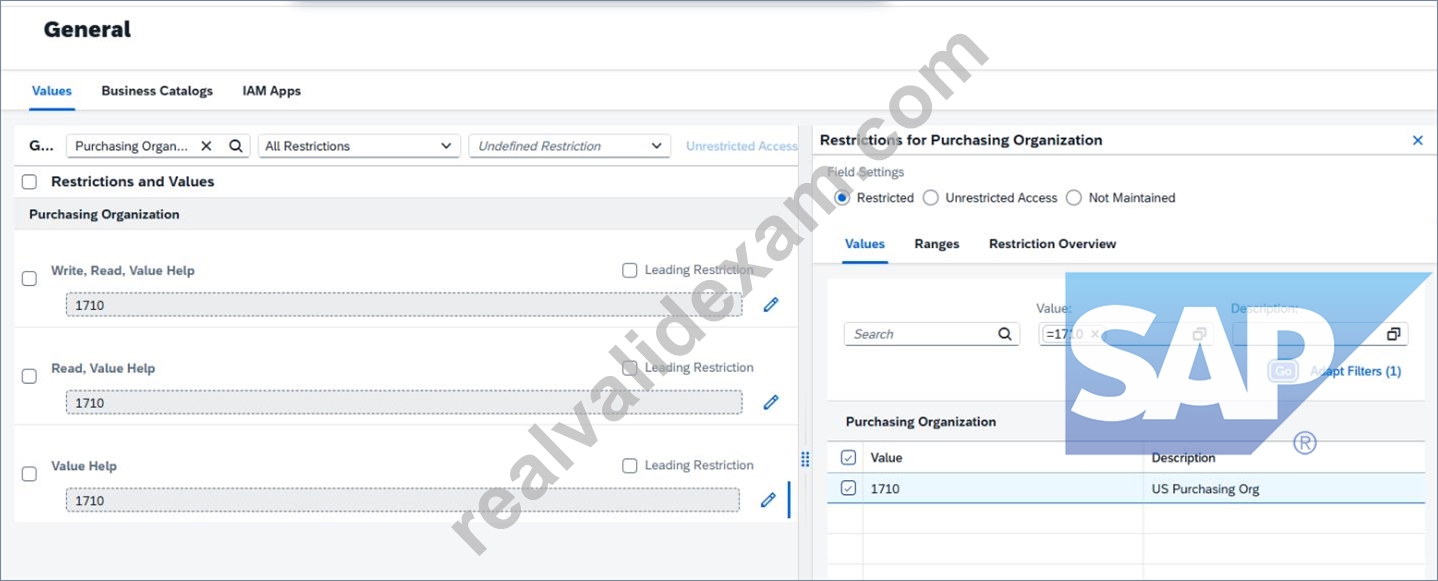Switch to the Business Catalogs tab

[x=157, y=91]
